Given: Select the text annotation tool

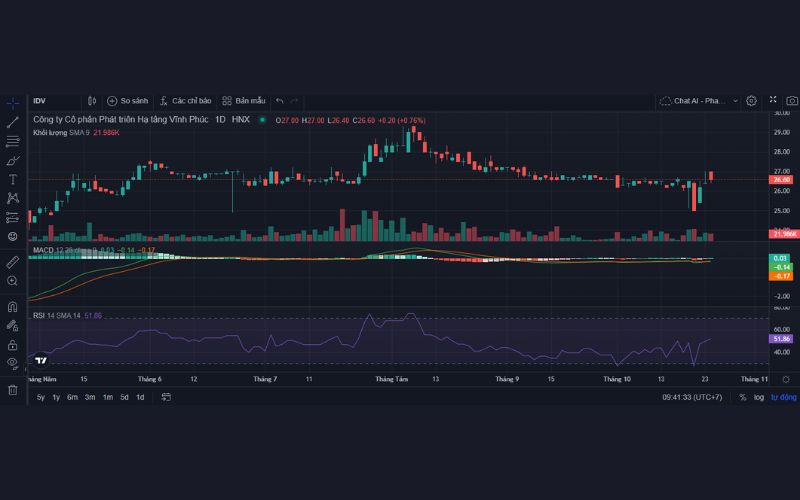Looking at the screenshot, I should pyautogui.click(x=13, y=179).
